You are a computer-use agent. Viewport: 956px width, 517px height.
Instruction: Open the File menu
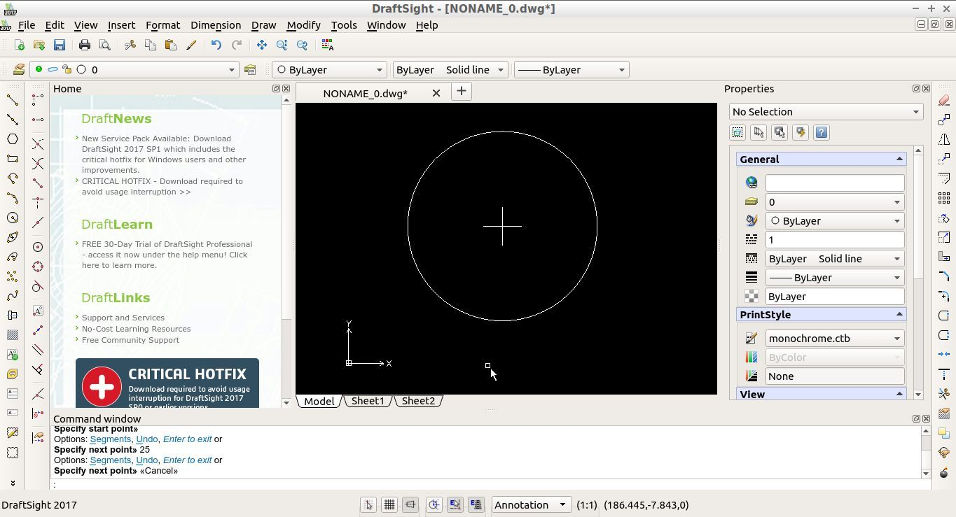point(26,25)
